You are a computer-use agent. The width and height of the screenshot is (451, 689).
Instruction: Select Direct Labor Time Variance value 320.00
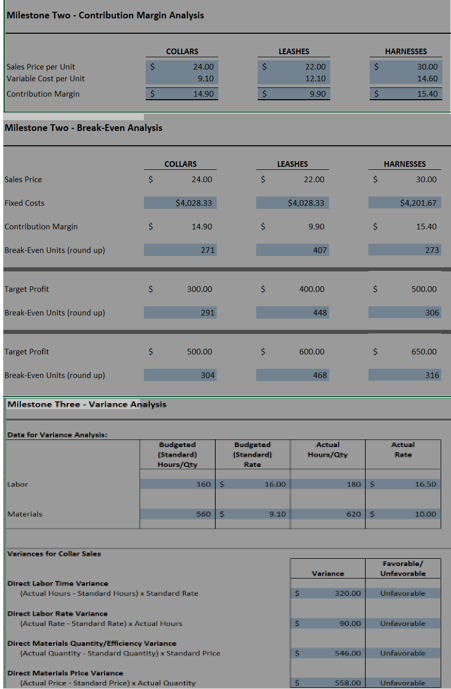pyautogui.click(x=328, y=593)
